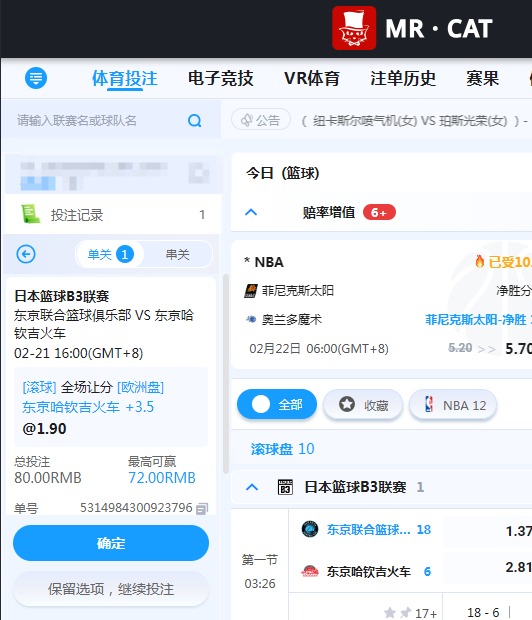This screenshot has width=532, height=620.
Task: Open the 注单历史 tab
Action: click(x=403, y=78)
